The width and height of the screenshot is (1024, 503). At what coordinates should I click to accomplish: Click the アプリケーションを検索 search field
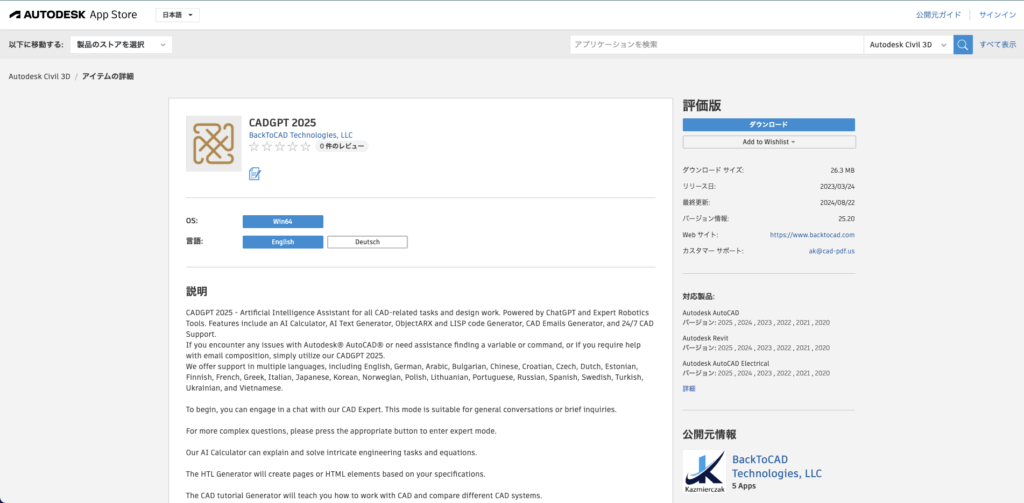click(x=716, y=45)
